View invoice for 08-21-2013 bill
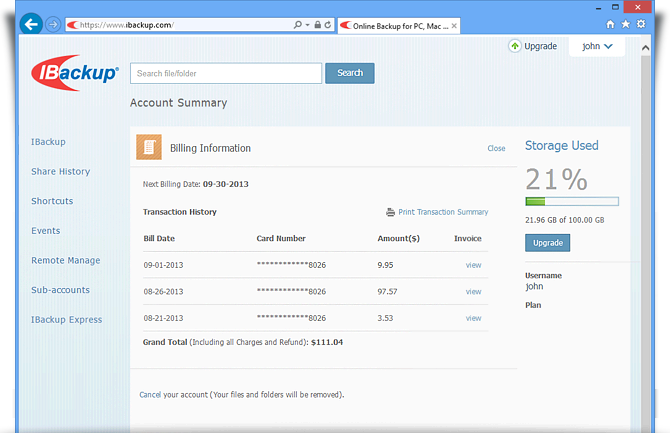The height and width of the screenshot is (433, 670). coord(473,318)
